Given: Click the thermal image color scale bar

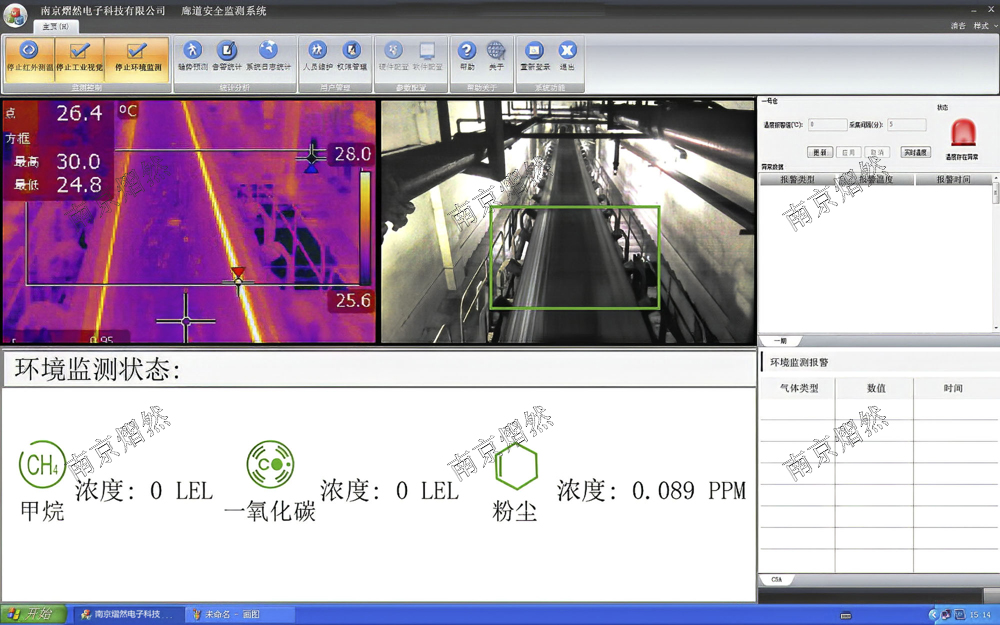Looking at the screenshot, I should [365, 228].
